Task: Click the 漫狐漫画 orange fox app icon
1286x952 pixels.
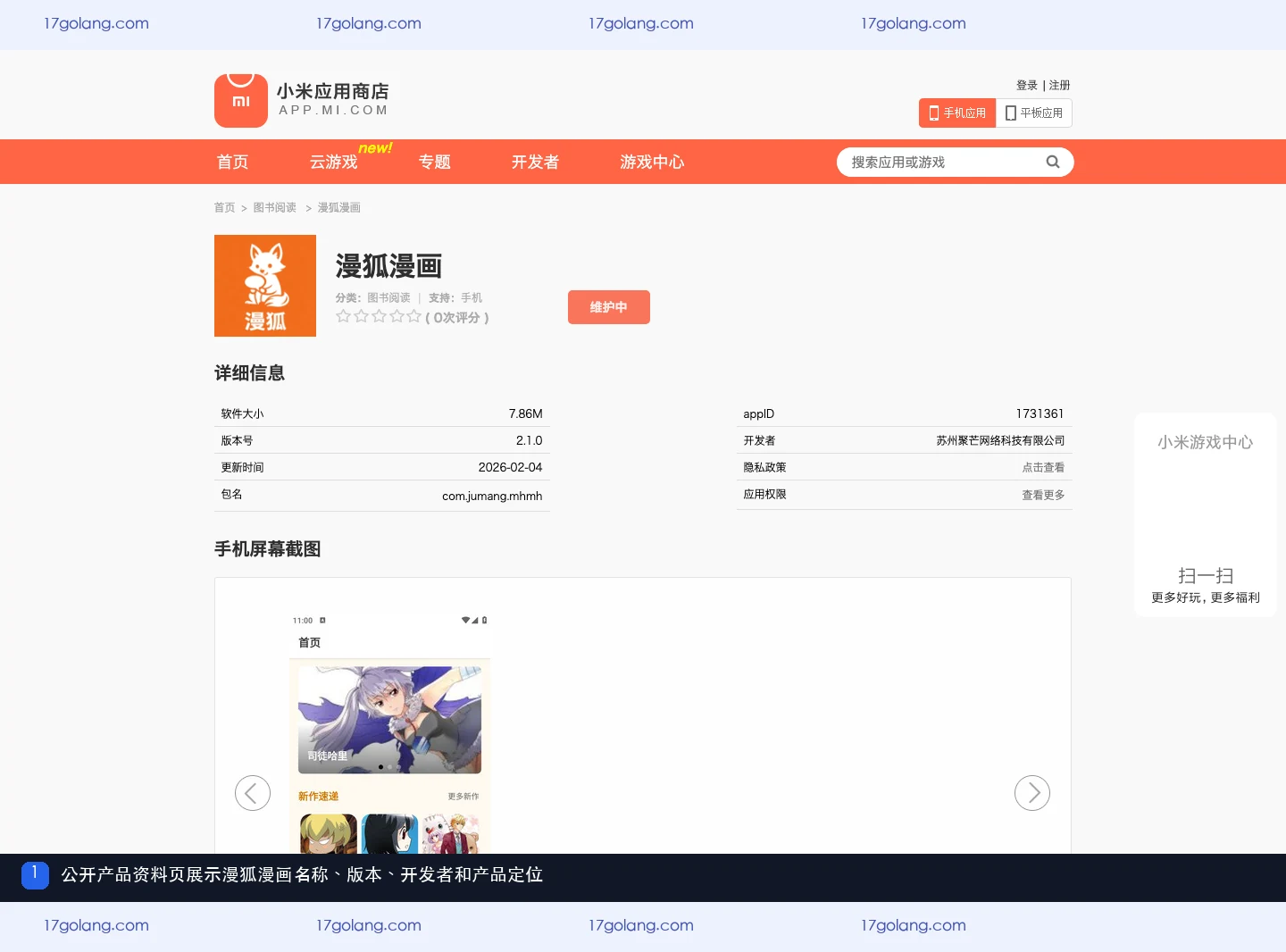Action: (x=265, y=286)
